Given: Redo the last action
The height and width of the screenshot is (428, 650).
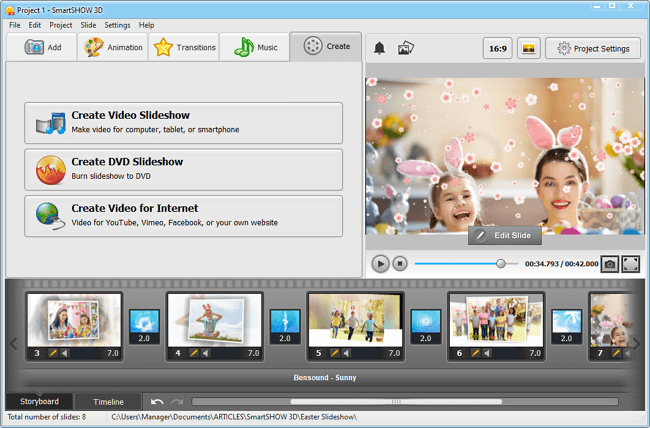Looking at the screenshot, I should (x=177, y=401).
